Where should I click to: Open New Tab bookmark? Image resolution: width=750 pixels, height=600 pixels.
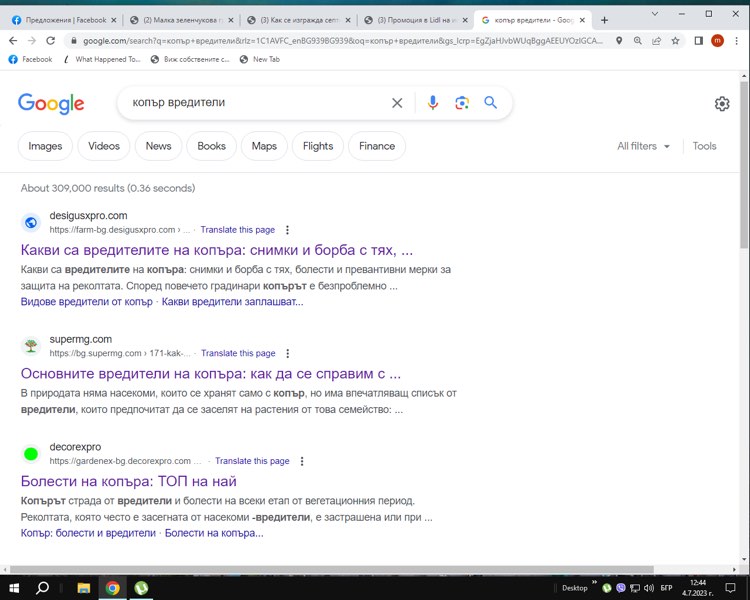click(260, 59)
